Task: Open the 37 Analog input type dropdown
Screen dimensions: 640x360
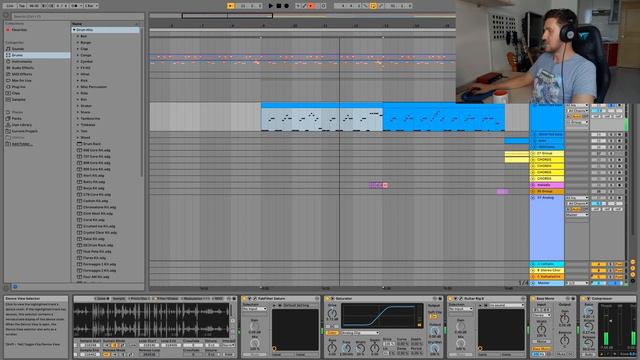Action: coord(577,198)
